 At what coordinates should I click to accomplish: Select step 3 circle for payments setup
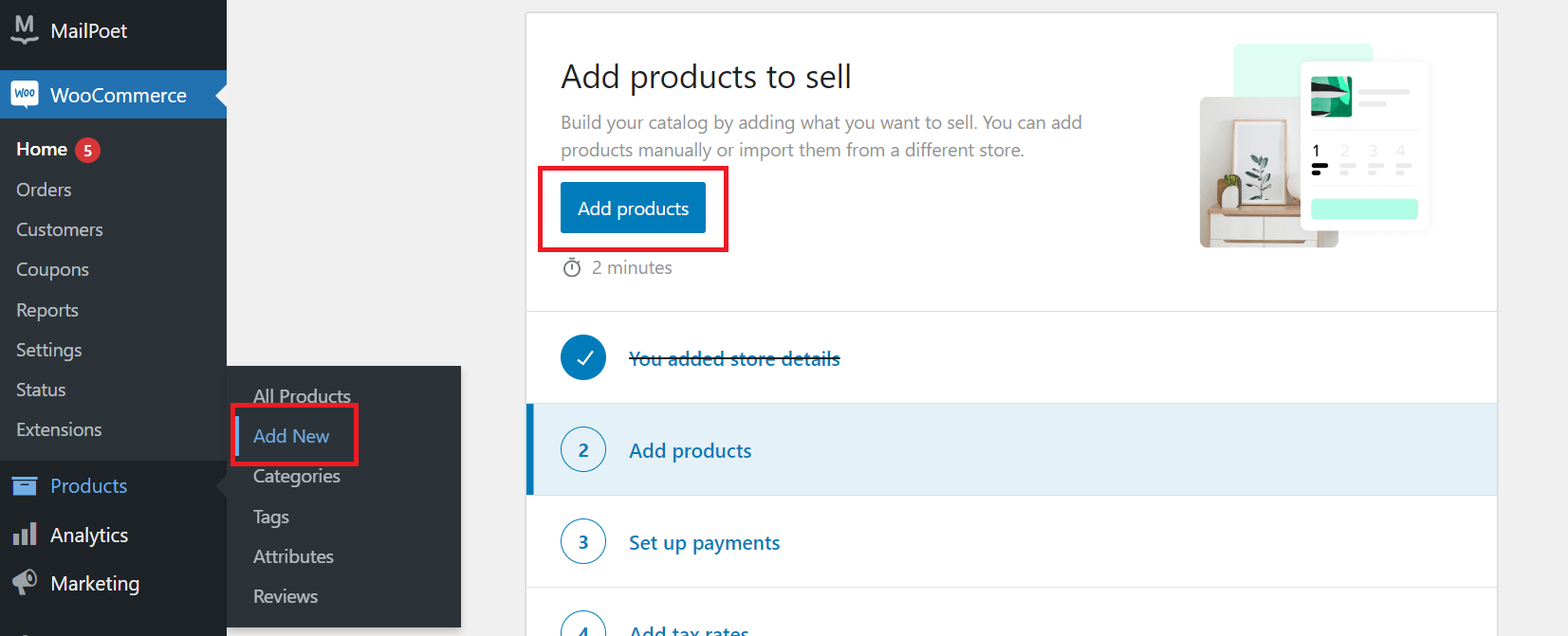(582, 541)
